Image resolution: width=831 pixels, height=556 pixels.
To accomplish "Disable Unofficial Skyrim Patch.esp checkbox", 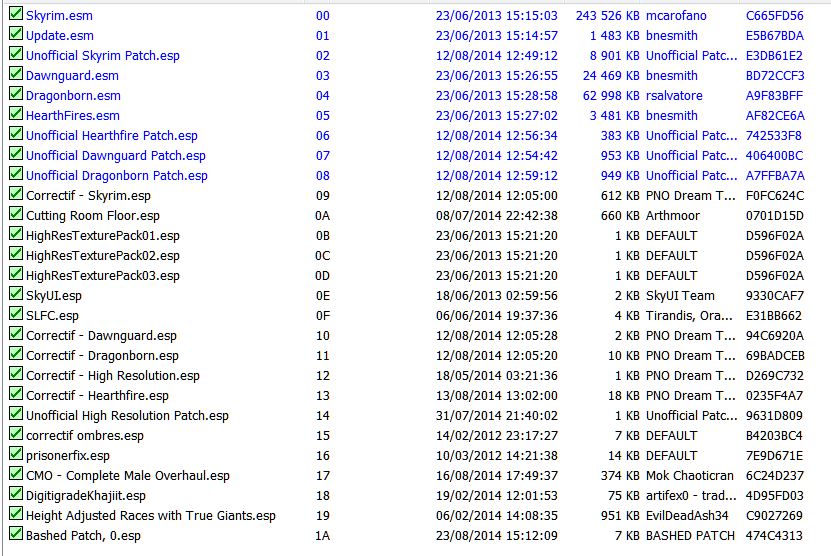I will pyautogui.click(x=16, y=54).
